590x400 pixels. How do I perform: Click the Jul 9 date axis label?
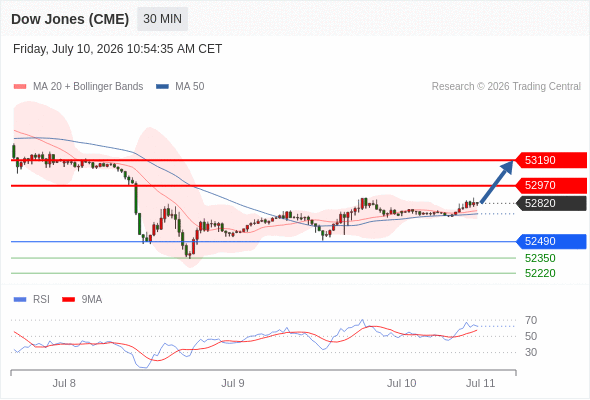pos(233,383)
